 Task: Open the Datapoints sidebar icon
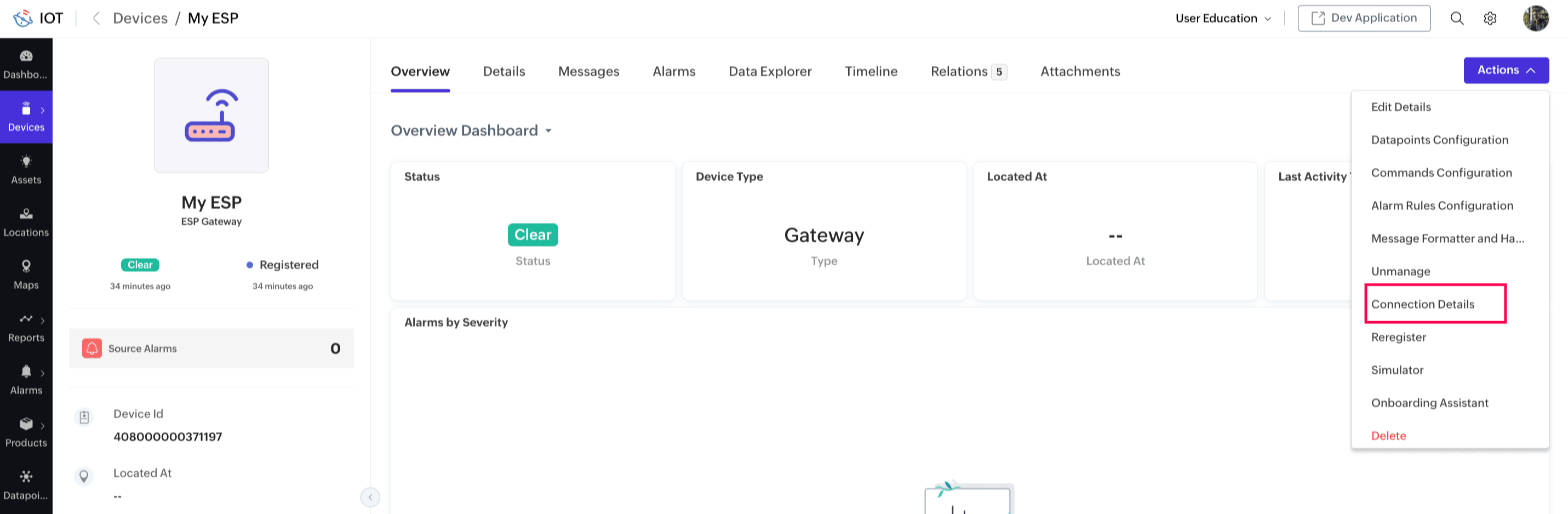[26, 476]
